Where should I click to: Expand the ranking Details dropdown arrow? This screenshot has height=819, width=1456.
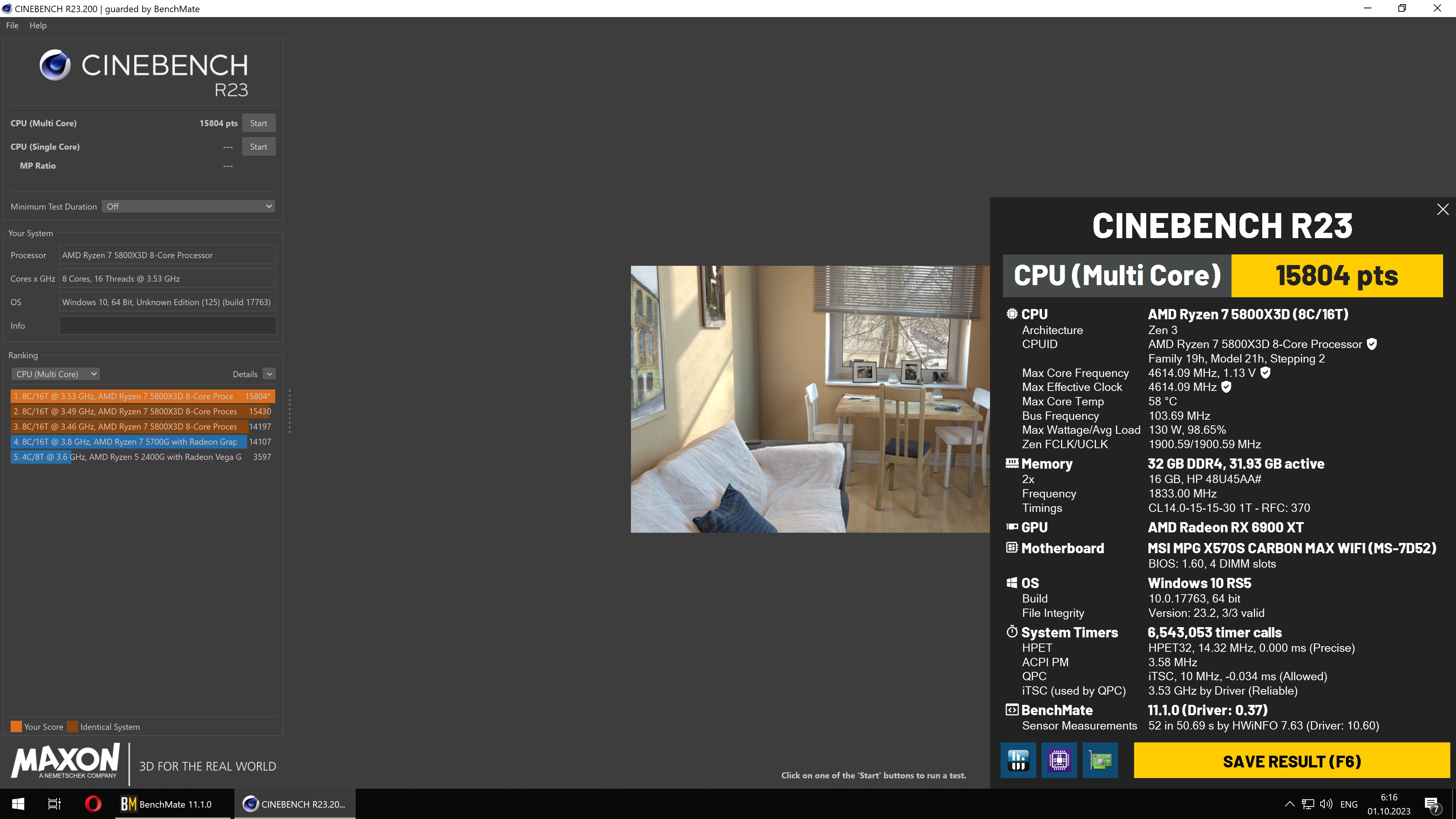click(x=270, y=374)
